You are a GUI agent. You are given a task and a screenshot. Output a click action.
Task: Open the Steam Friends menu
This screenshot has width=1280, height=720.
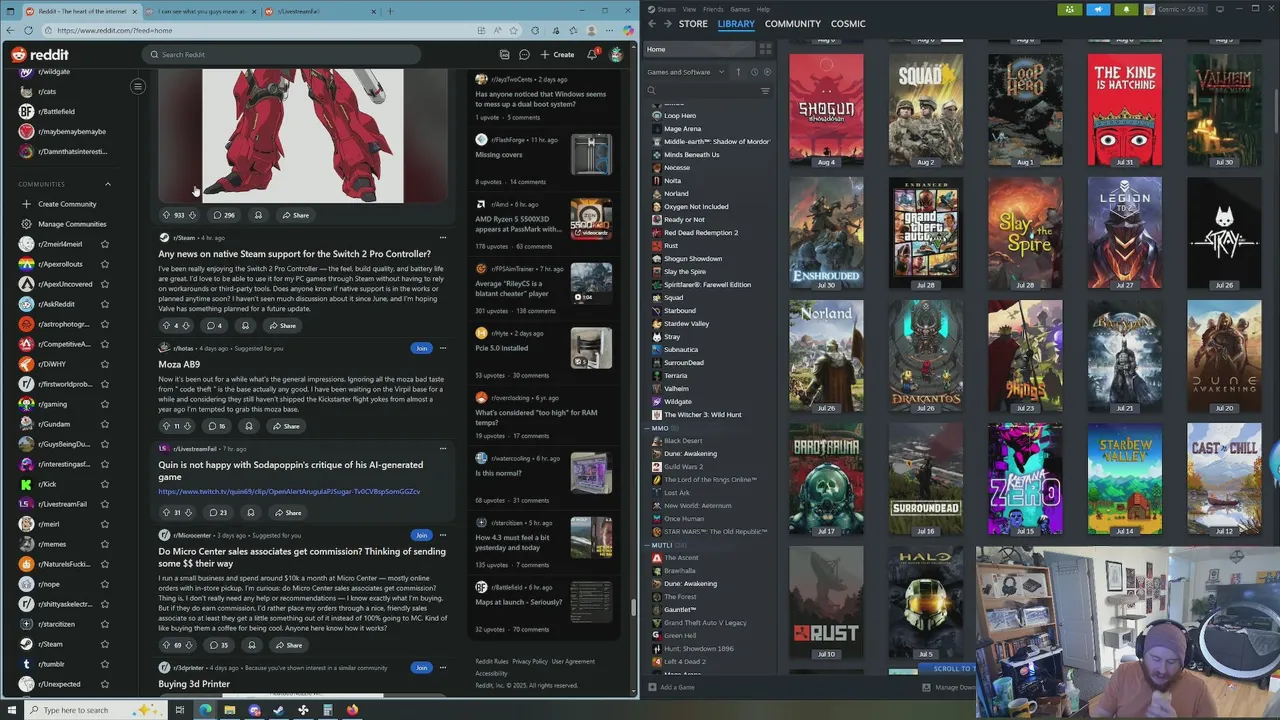(x=713, y=9)
